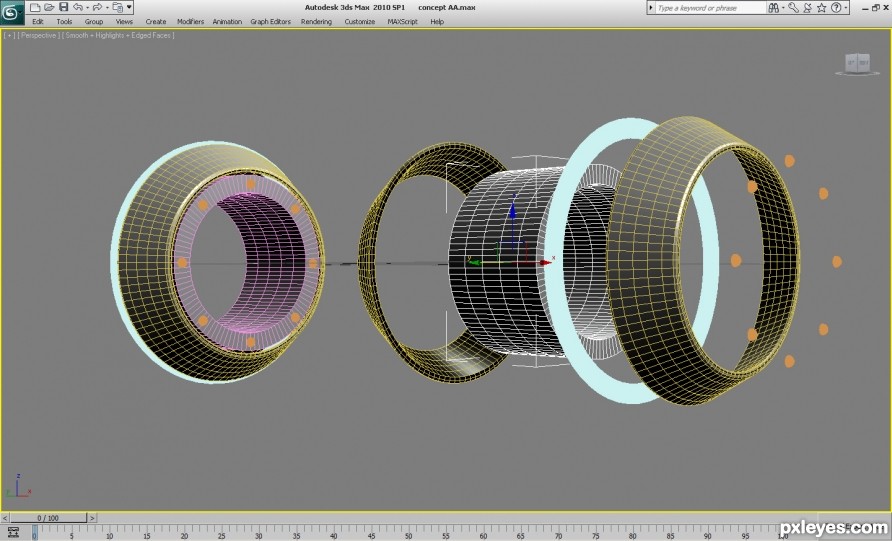The height and width of the screenshot is (541, 892).
Task: Click the Favorites star icon
Action: coord(821,7)
